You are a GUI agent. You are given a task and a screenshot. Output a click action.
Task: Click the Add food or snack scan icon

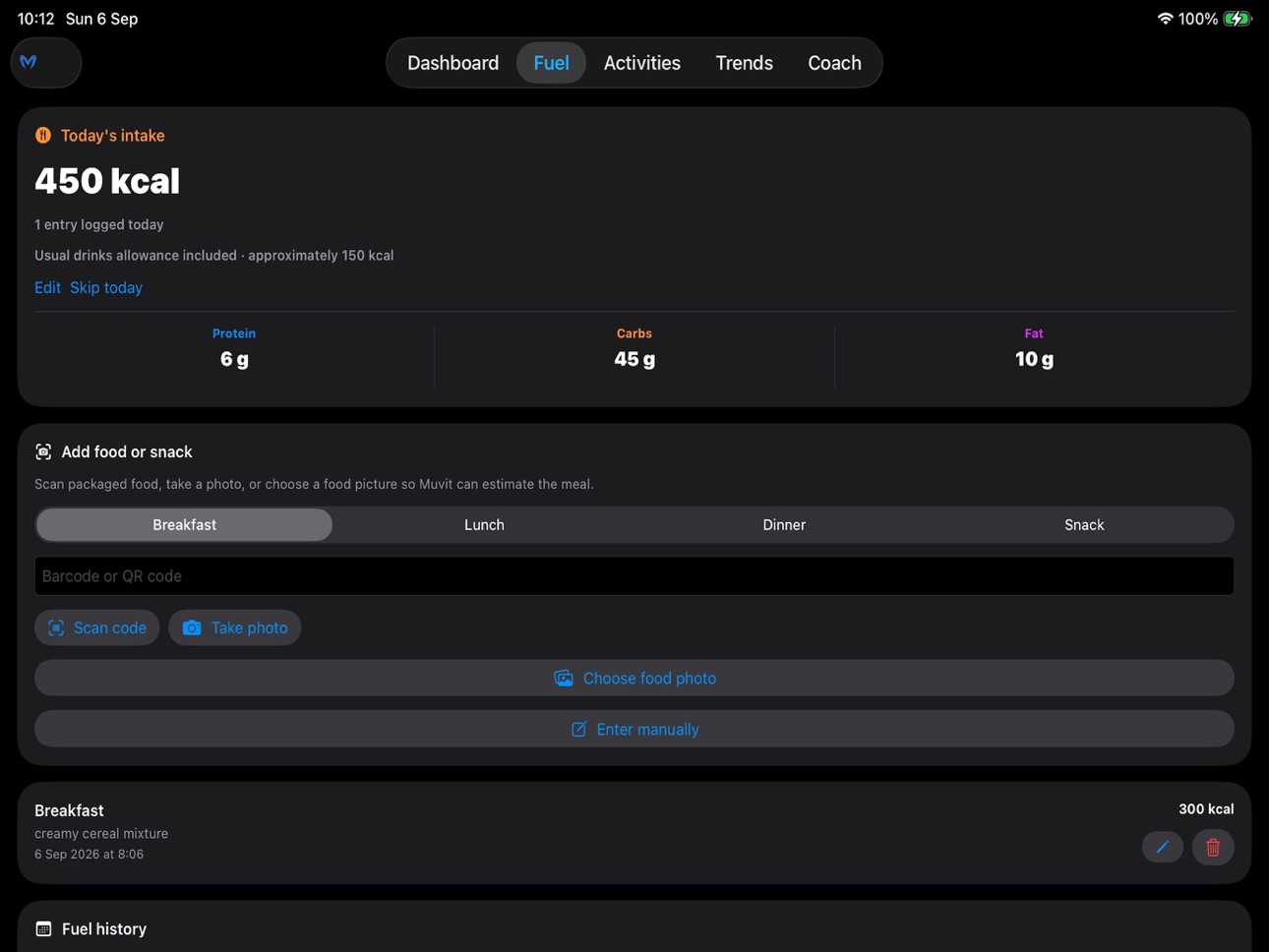43,451
